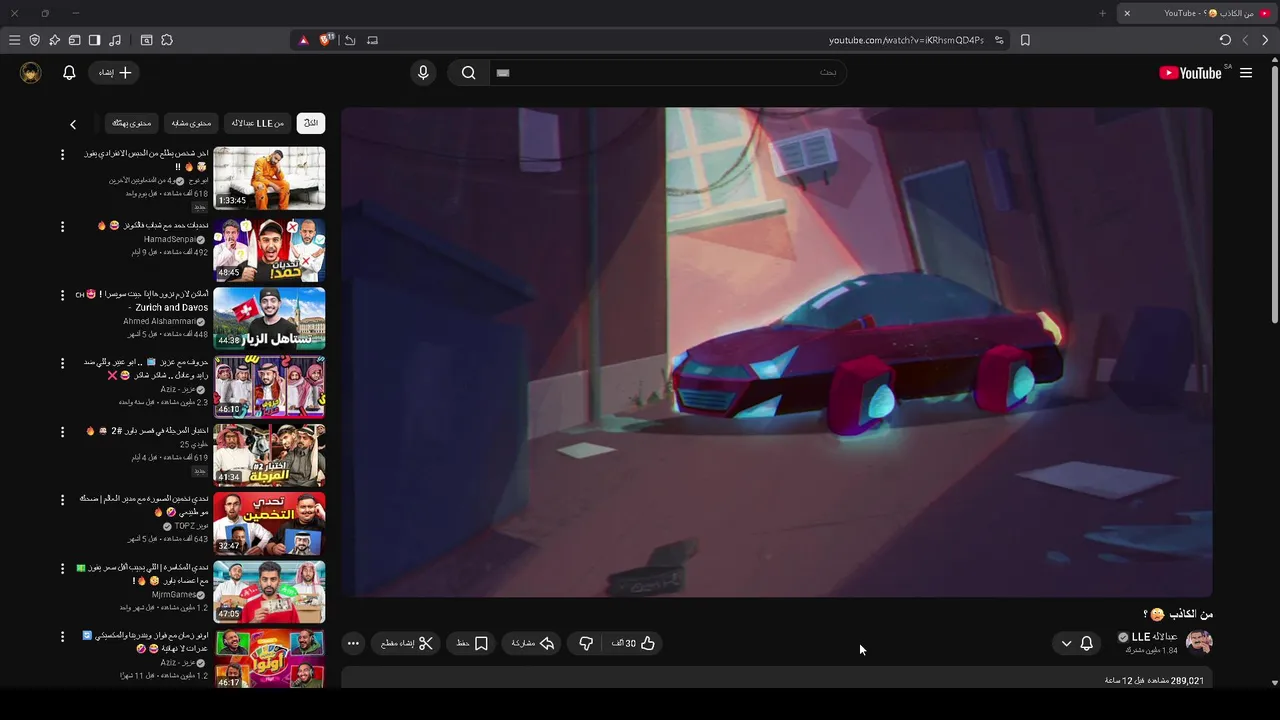Close the YouTube browser tab
The height and width of the screenshot is (720, 1280).
[x=1127, y=13]
